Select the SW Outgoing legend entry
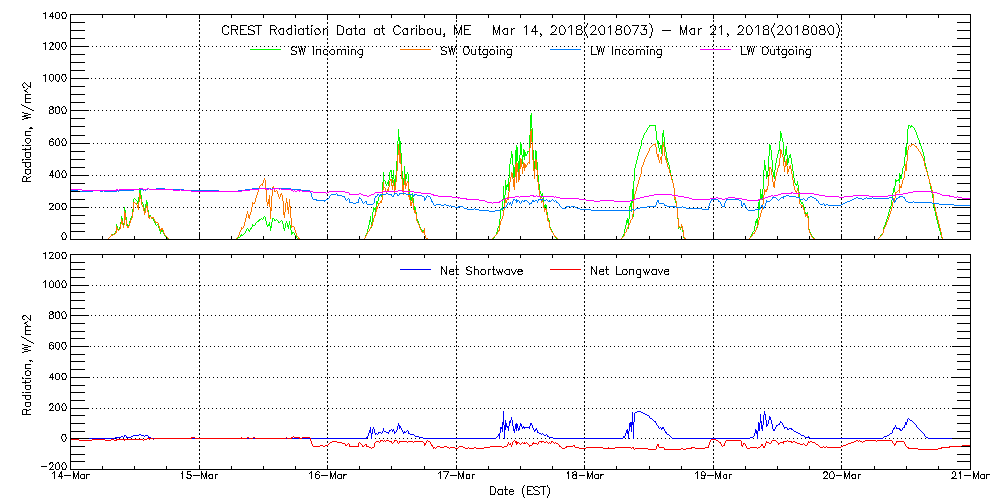 click(476, 51)
